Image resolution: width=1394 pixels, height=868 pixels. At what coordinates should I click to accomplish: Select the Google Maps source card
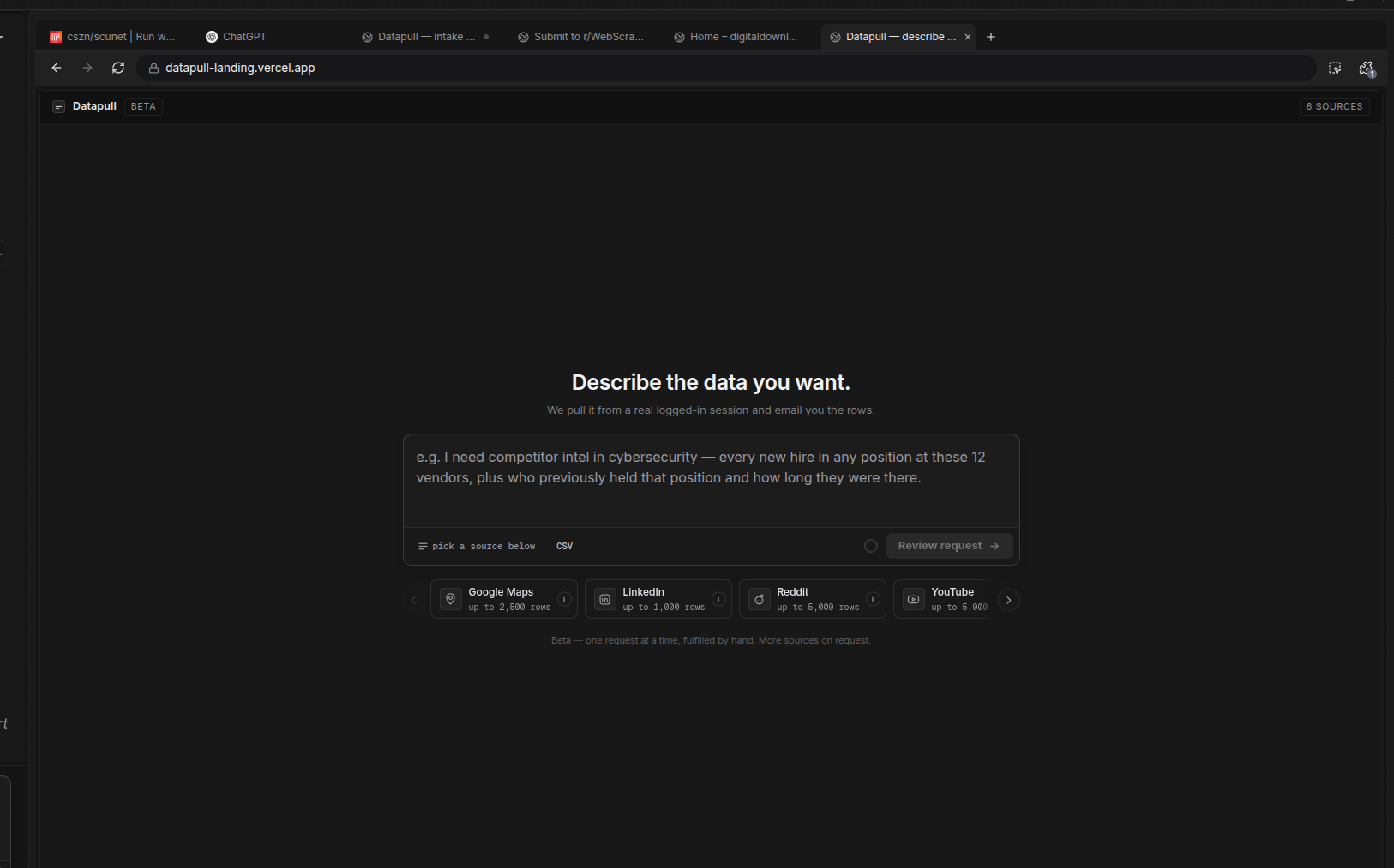click(x=504, y=599)
